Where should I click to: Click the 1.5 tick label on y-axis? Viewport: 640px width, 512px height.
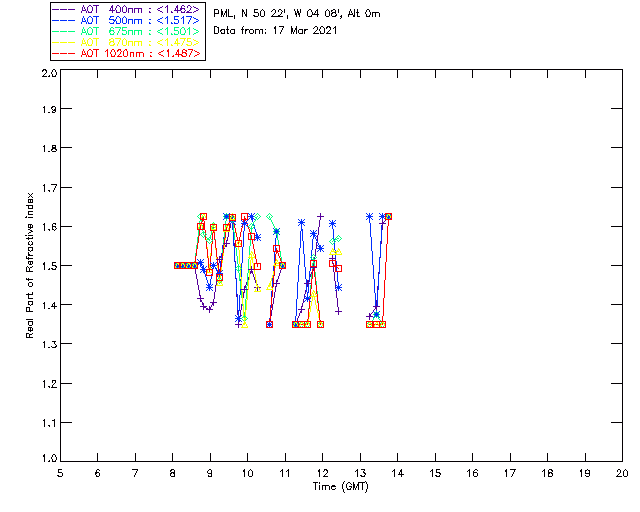pos(47,266)
